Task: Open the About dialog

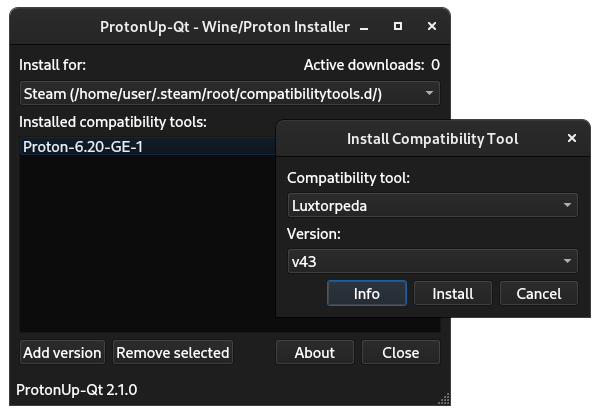Action: 314,352
